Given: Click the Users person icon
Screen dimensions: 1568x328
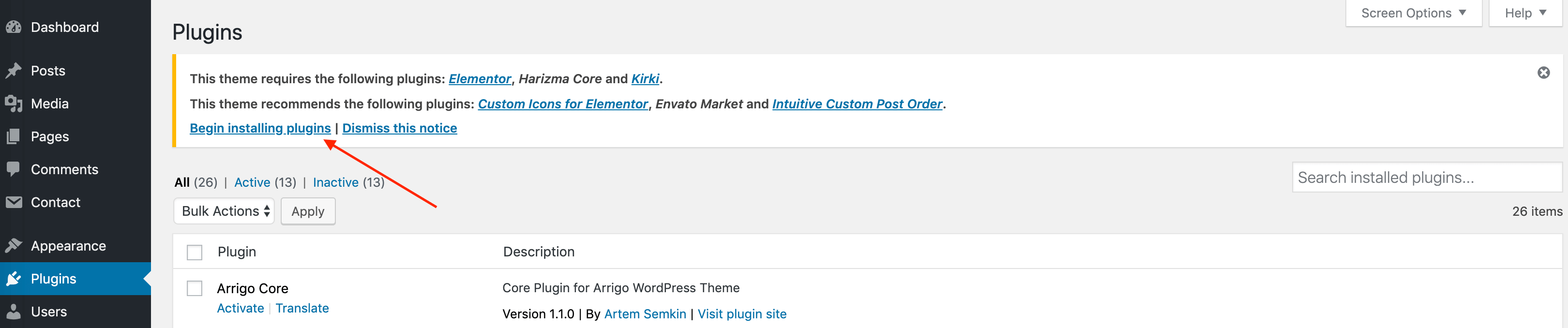Looking at the screenshot, I should coord(14,312).
